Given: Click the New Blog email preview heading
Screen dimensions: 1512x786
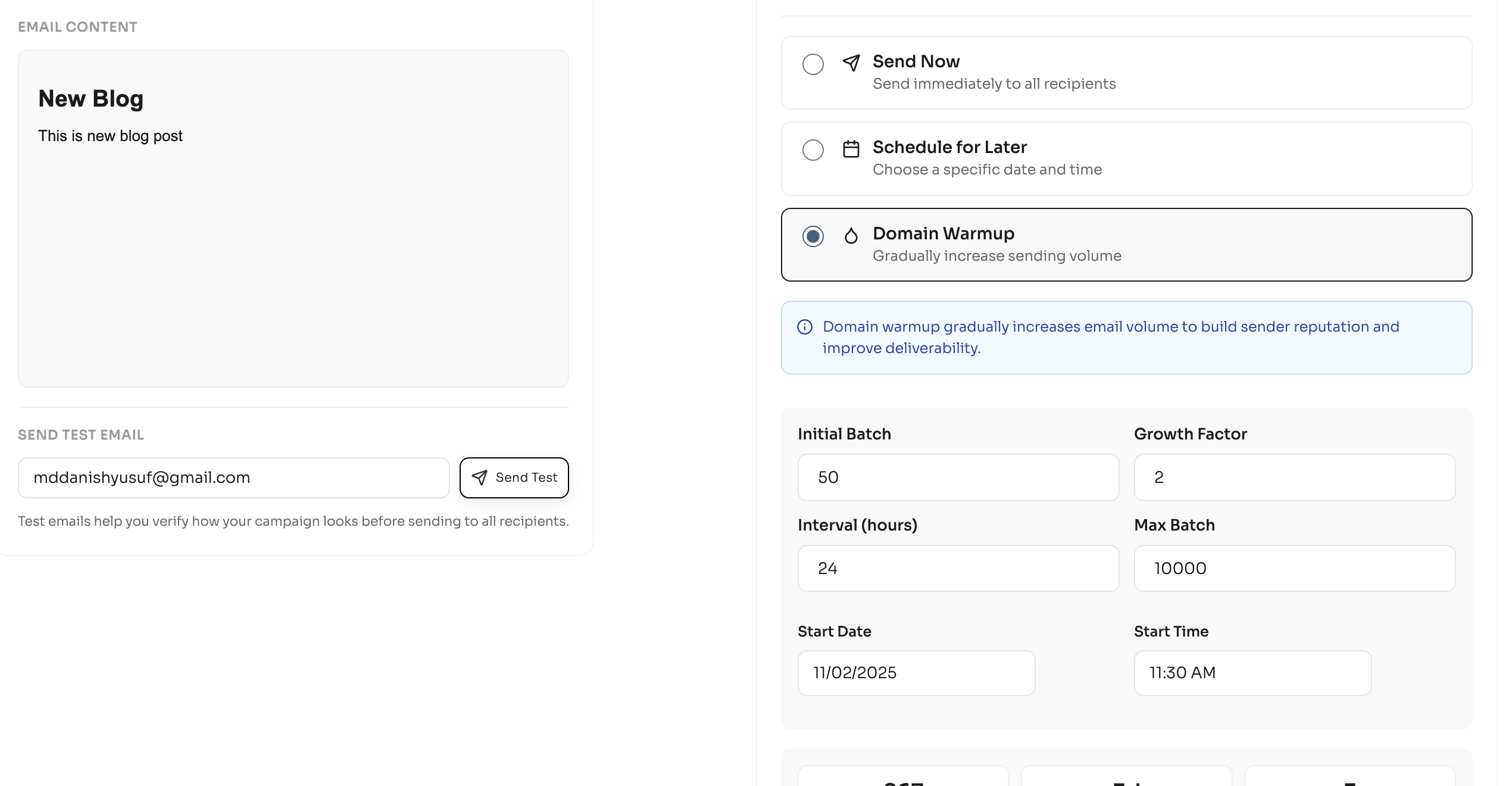Looking at the screenshot, I should [91, 99].
